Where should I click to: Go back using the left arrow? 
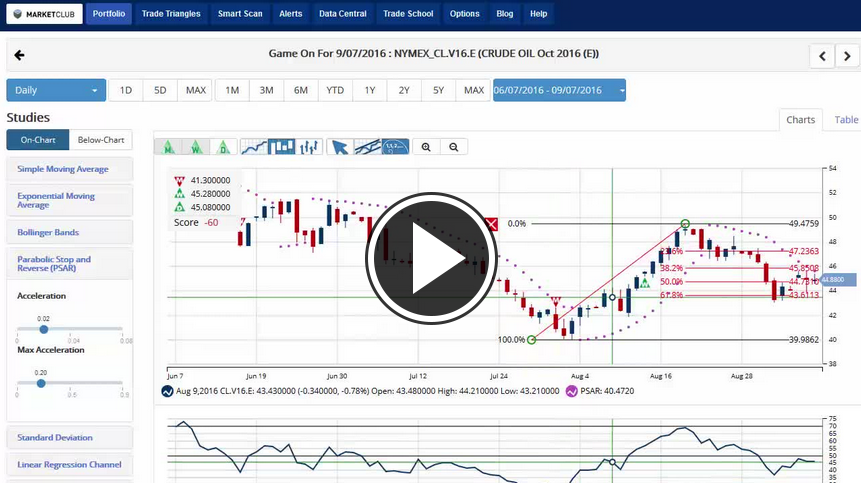pyautogui.click(x=19, y=55)
